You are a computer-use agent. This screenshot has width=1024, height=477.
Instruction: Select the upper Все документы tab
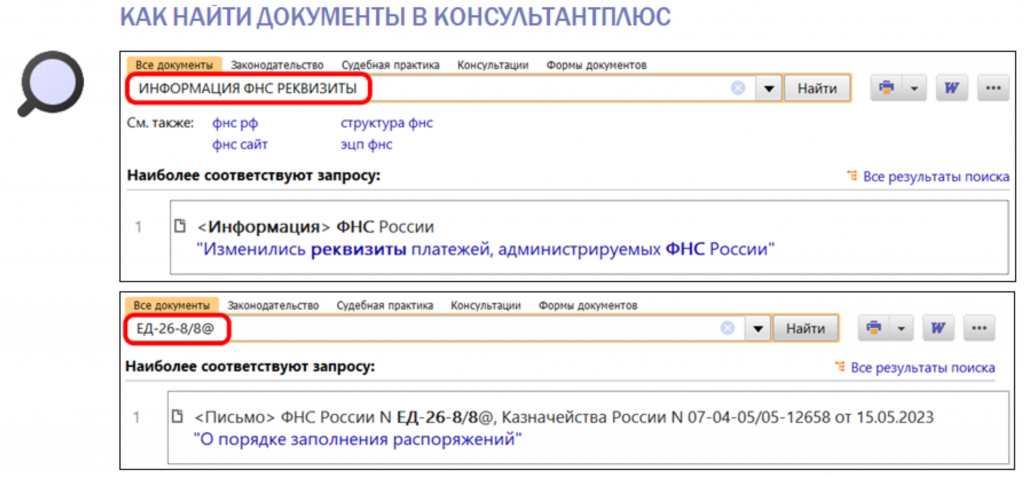[174, 65]
